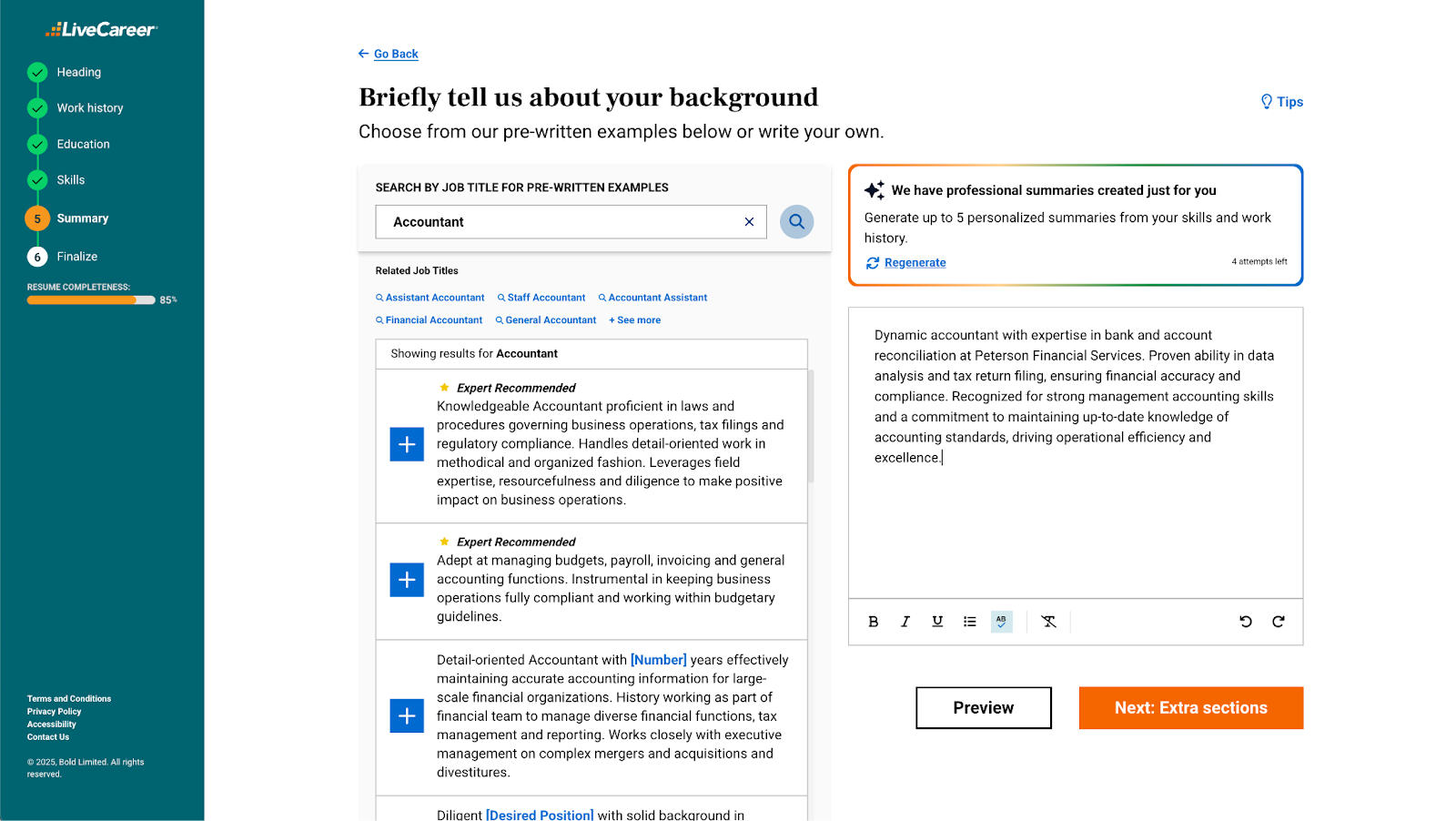
Task: Add the first Expert Recommended example
Action: tap(407, 444)
